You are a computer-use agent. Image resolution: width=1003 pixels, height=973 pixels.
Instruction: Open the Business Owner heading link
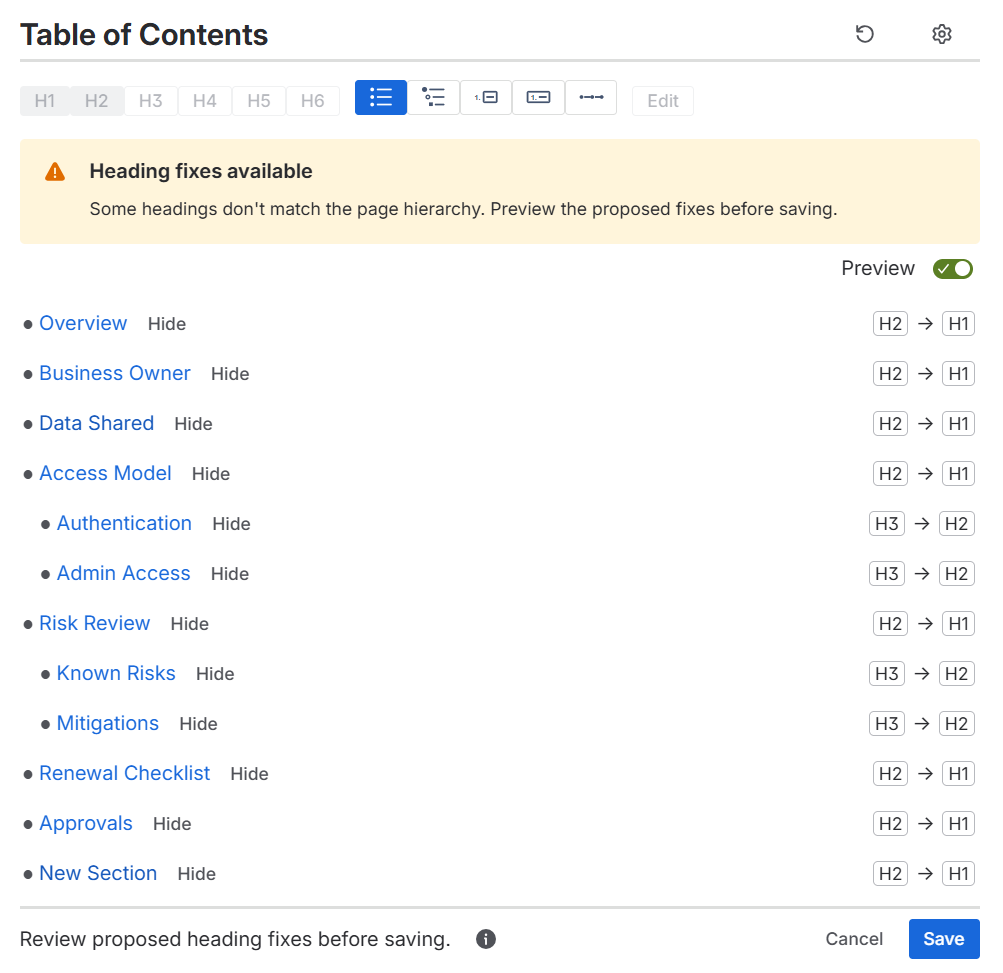coord(115,373)
